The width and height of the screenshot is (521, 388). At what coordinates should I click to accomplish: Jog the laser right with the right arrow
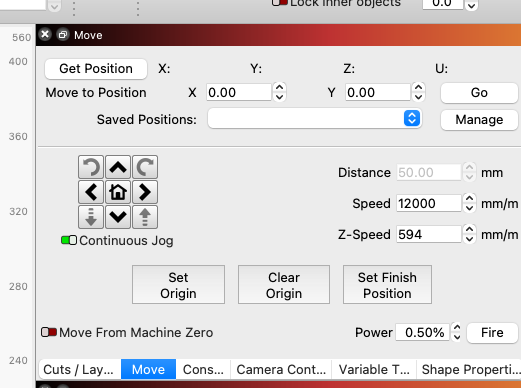[x=145, y=192]
